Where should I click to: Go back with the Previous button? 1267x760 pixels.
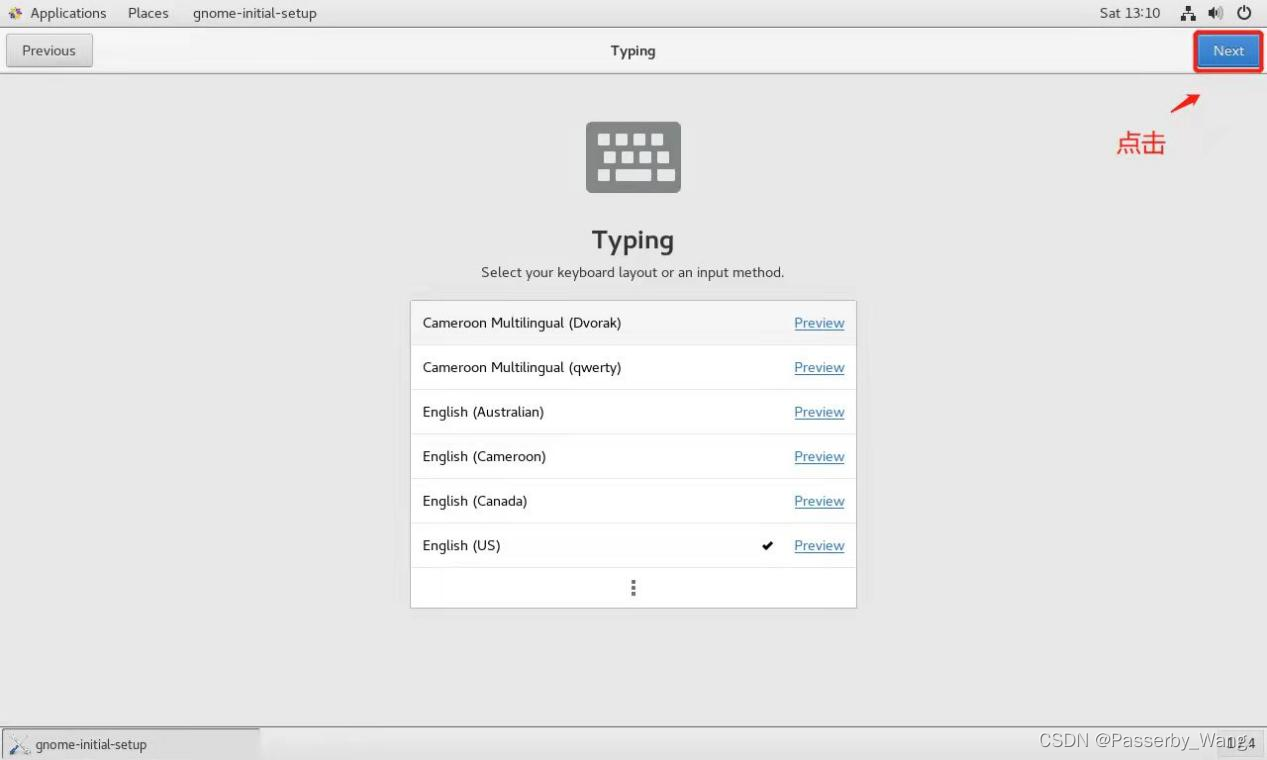coord(49,51)
